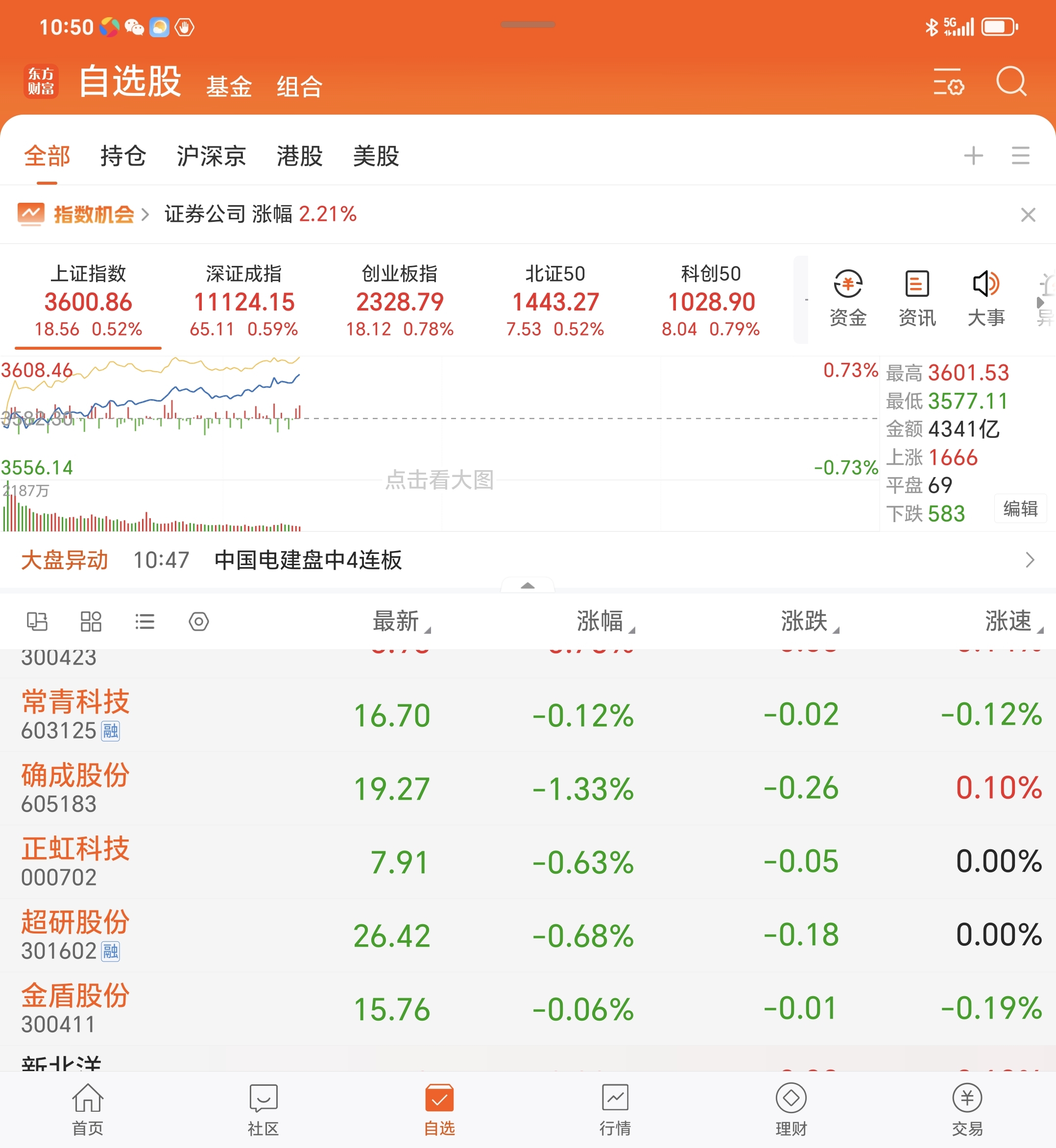The width and height of the screenshot is (1056, 1148).
Task: Expand 大盘异动 news with right chevron
Action: pos(1030,559)
